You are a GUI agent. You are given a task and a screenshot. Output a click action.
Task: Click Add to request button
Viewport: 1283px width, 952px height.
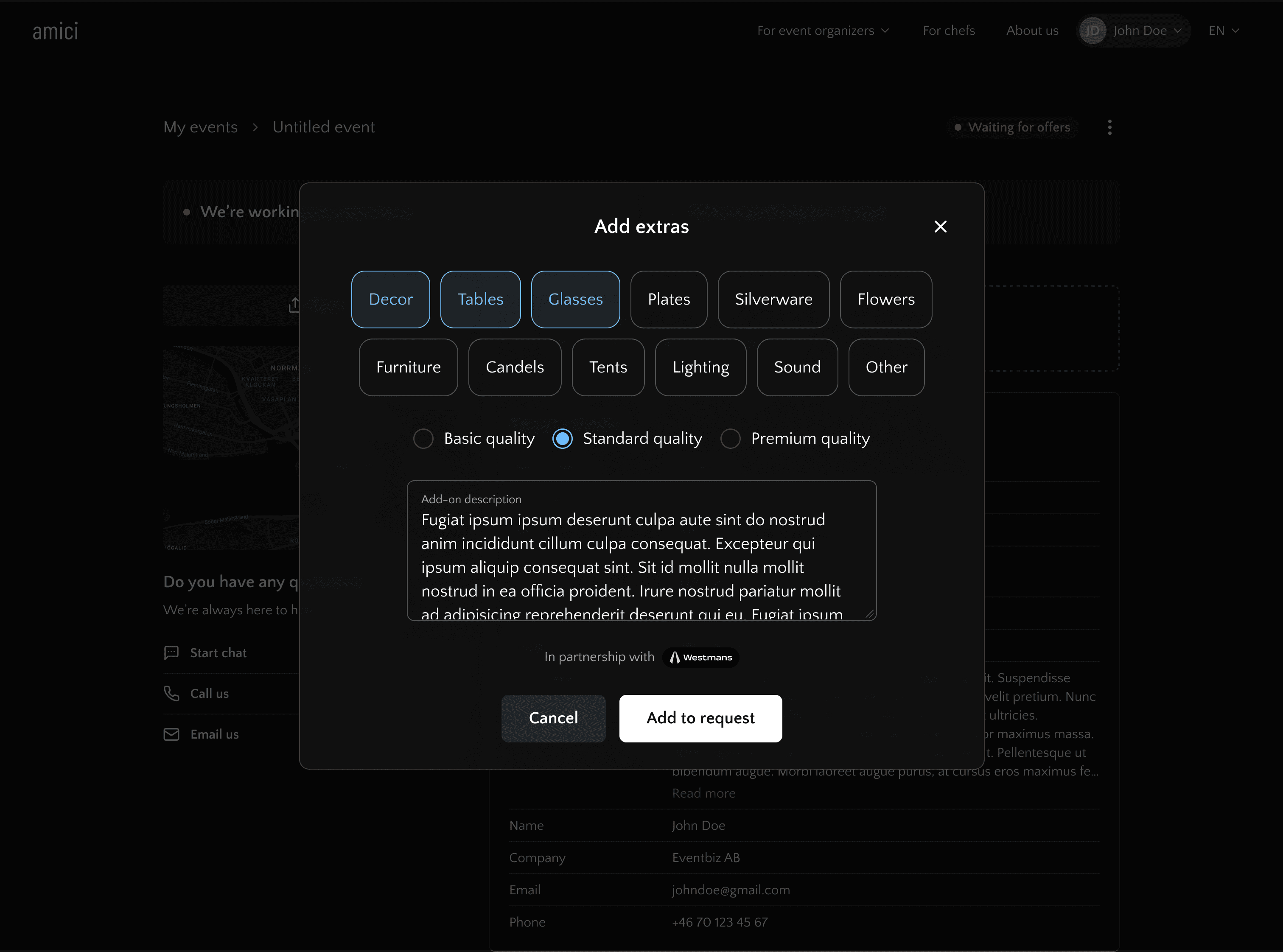click(700, 718)
